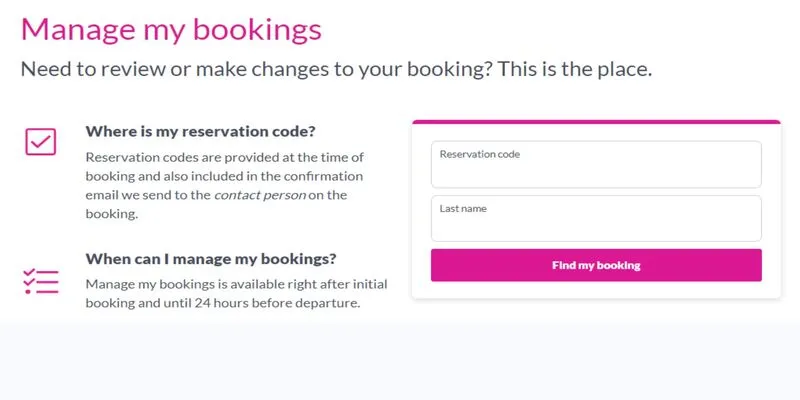
Task: Click the 'Reservation codes are provided' paragraph line
Action: click(x=224, y=157)
